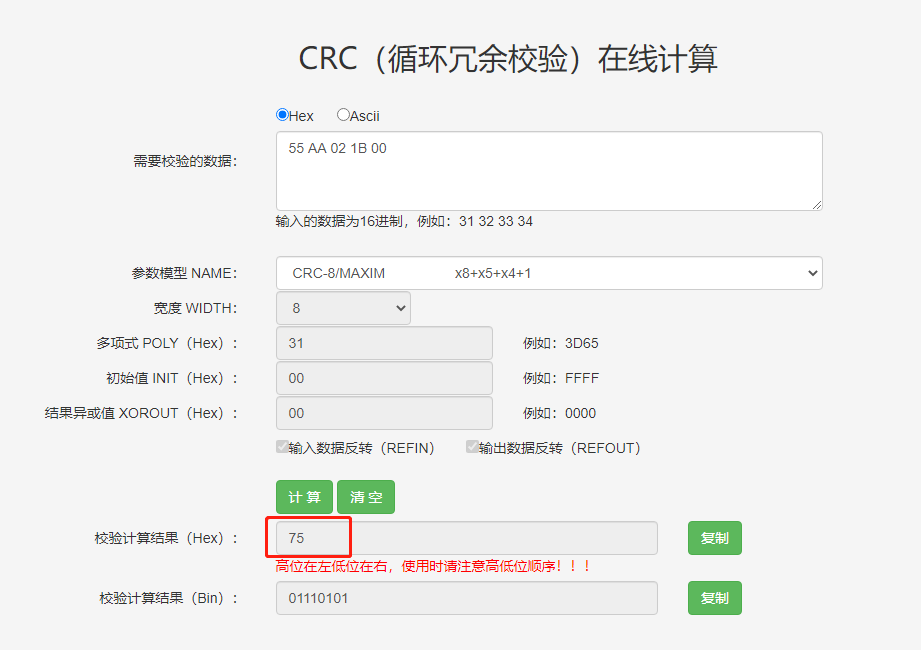The height and width of the screenshot is (650, 921).
Task: Enable the REFIN input data reversal checkbox
Action: pyautogui.click(x=283, y=446)
